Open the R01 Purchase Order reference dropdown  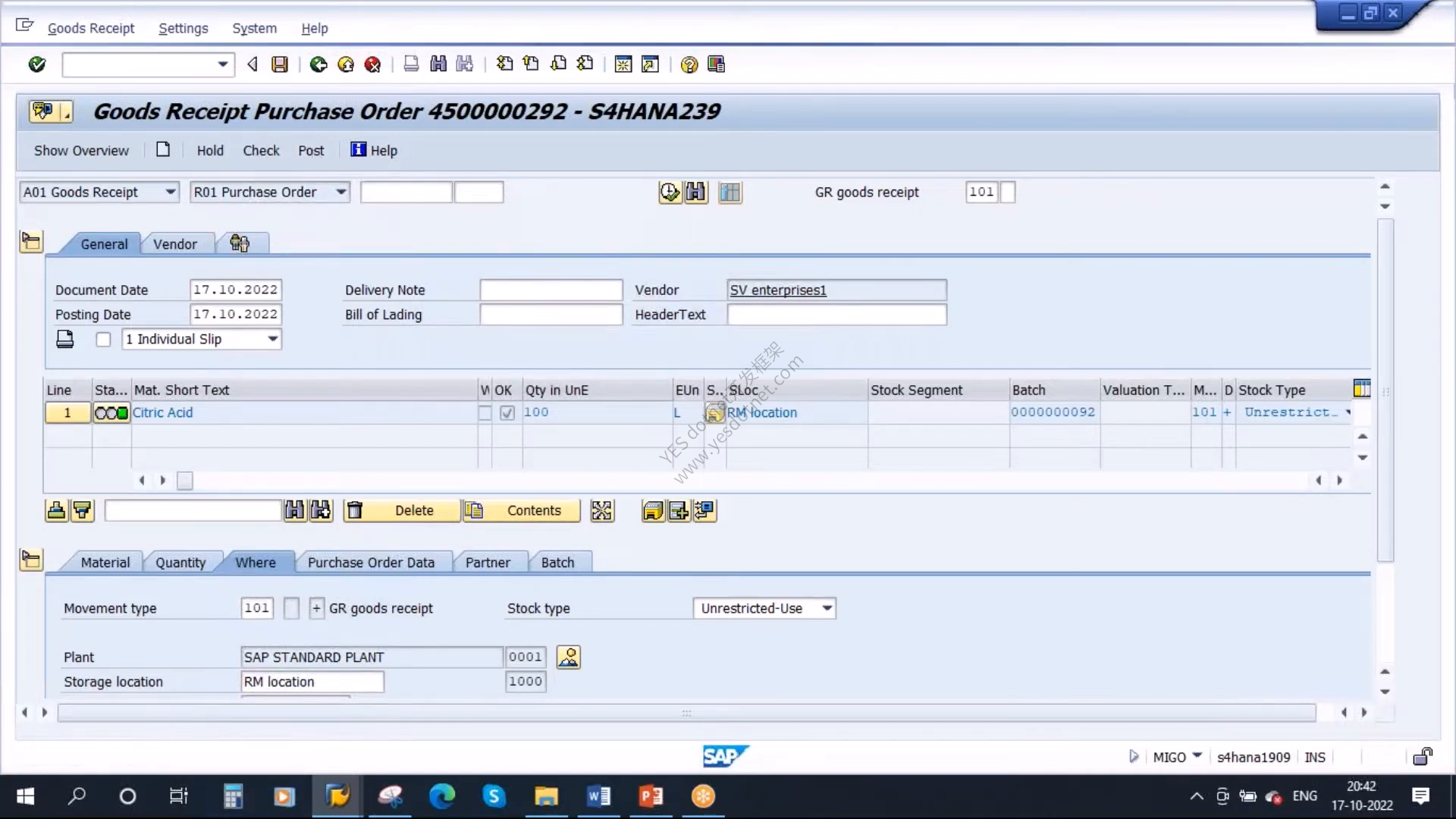coord(341,192)
